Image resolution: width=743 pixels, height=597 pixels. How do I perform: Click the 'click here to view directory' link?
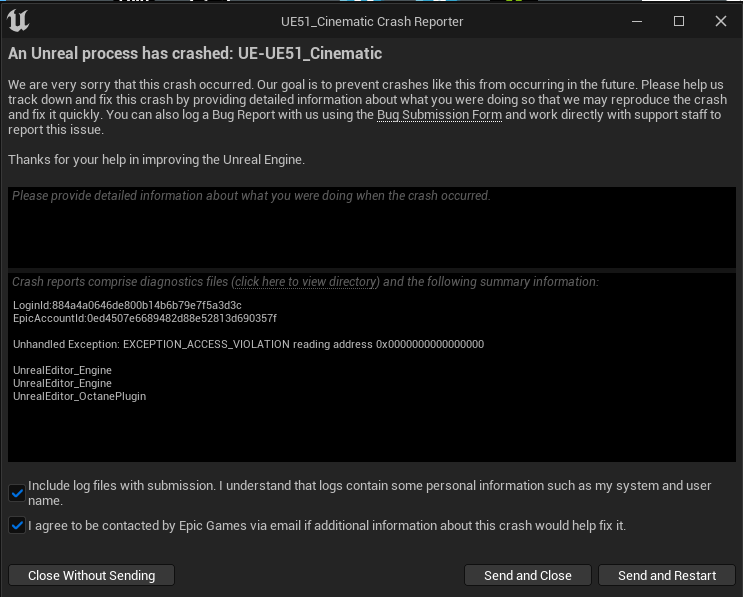tap(305, 282)
